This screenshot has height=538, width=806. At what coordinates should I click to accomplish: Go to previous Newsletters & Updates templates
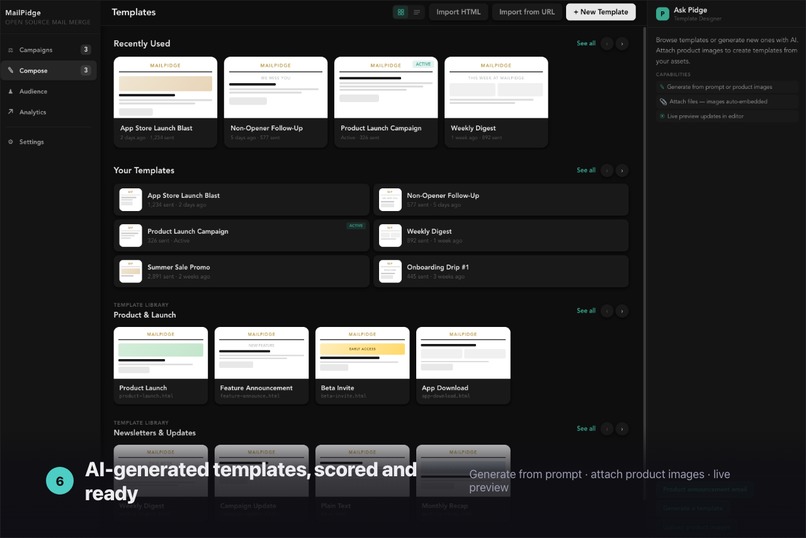click(607, 429)
